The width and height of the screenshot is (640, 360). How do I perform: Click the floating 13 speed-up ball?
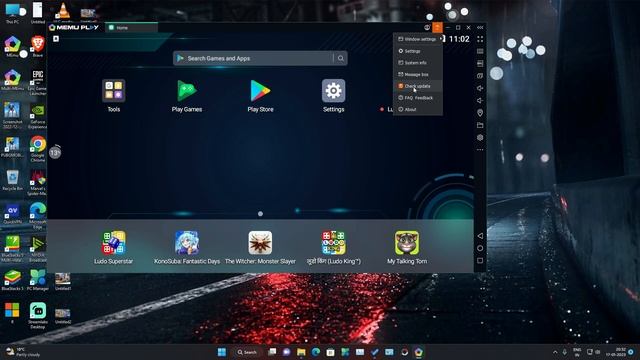pos(55,153)
